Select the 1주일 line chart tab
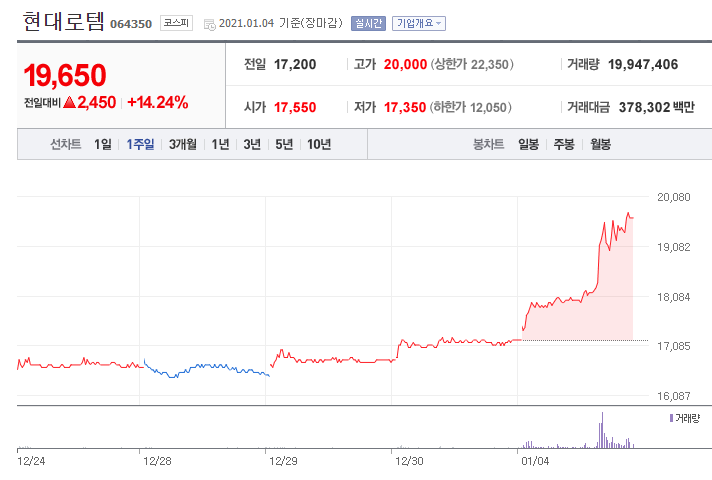This screenshot has height=480, width=712. (x=140, y=144)
